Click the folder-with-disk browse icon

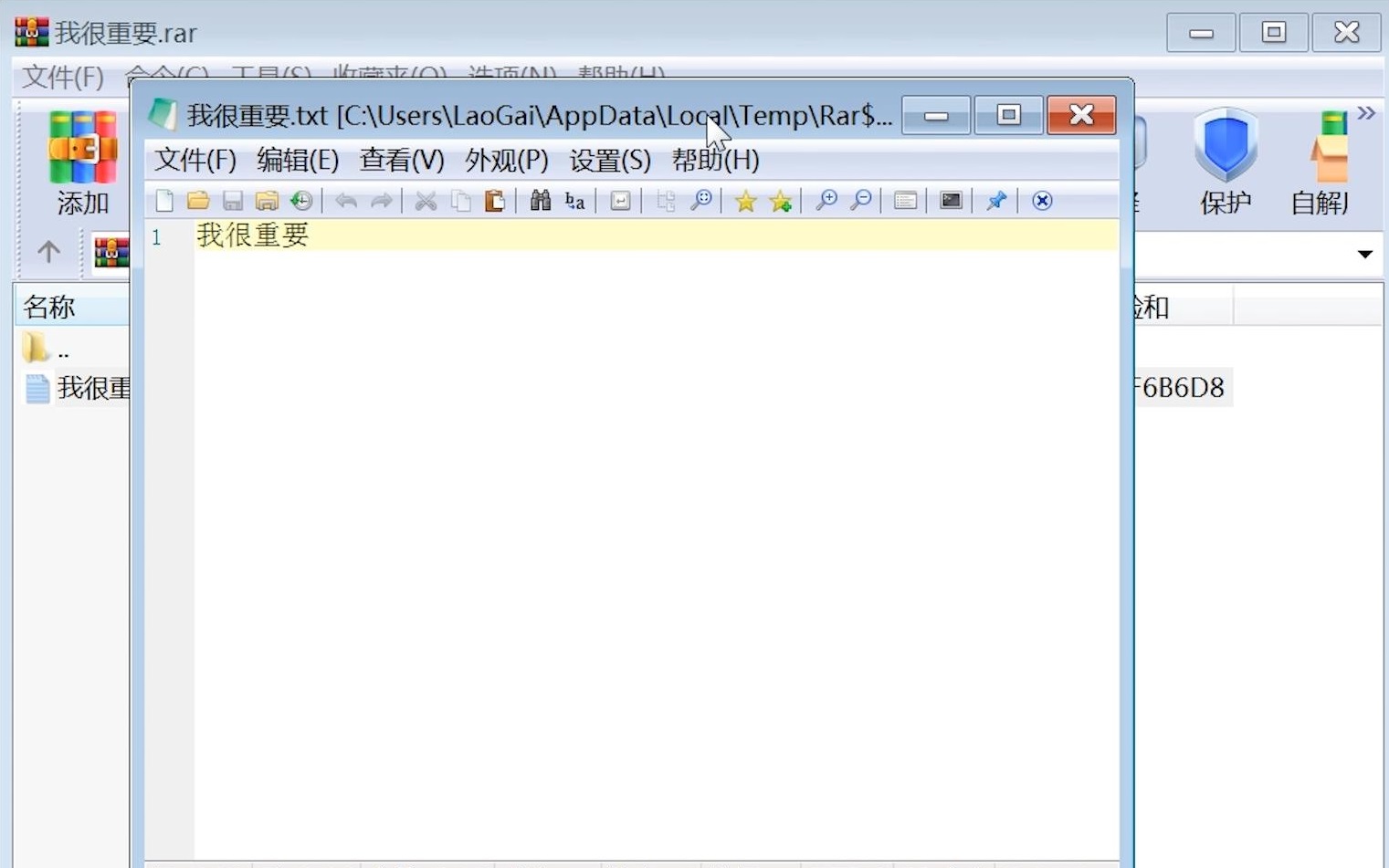[x=267, y=201]
